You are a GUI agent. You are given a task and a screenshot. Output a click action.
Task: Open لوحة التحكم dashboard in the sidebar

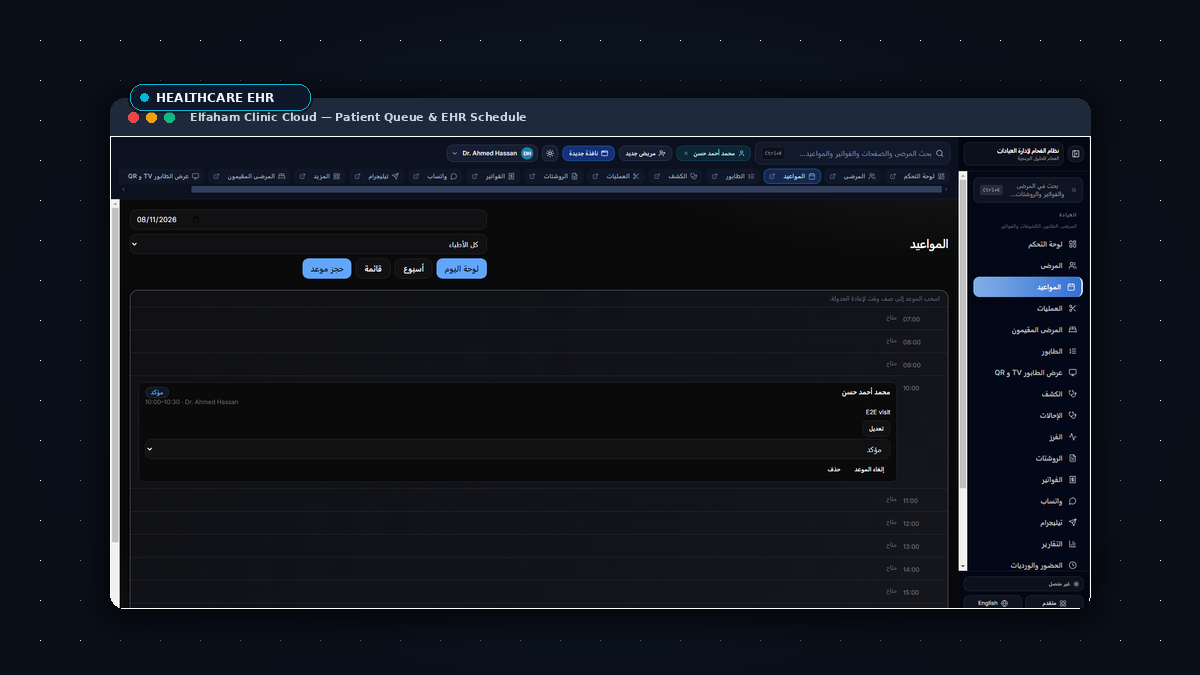click(1029, 244)
